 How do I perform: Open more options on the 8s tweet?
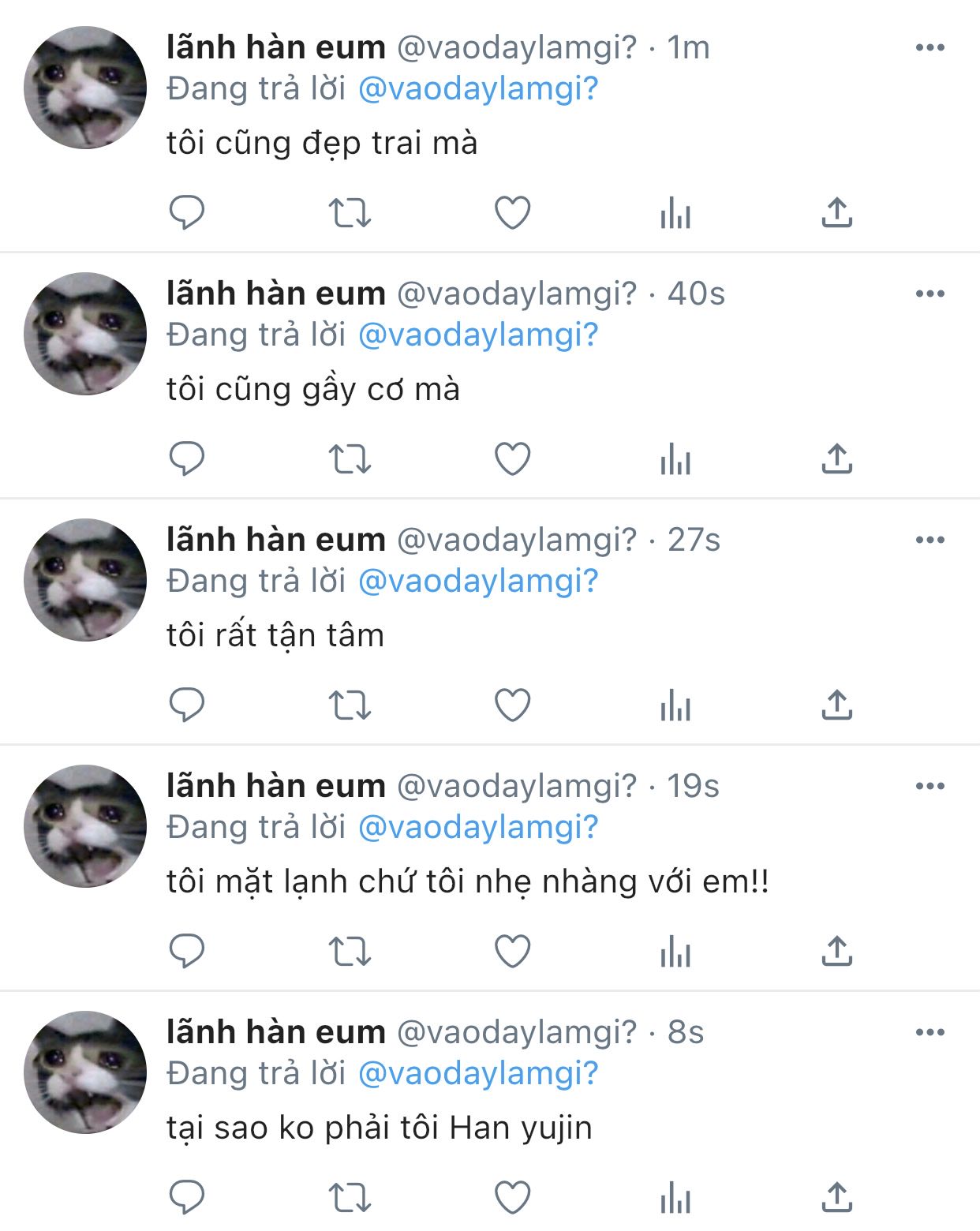point(930,1032)
